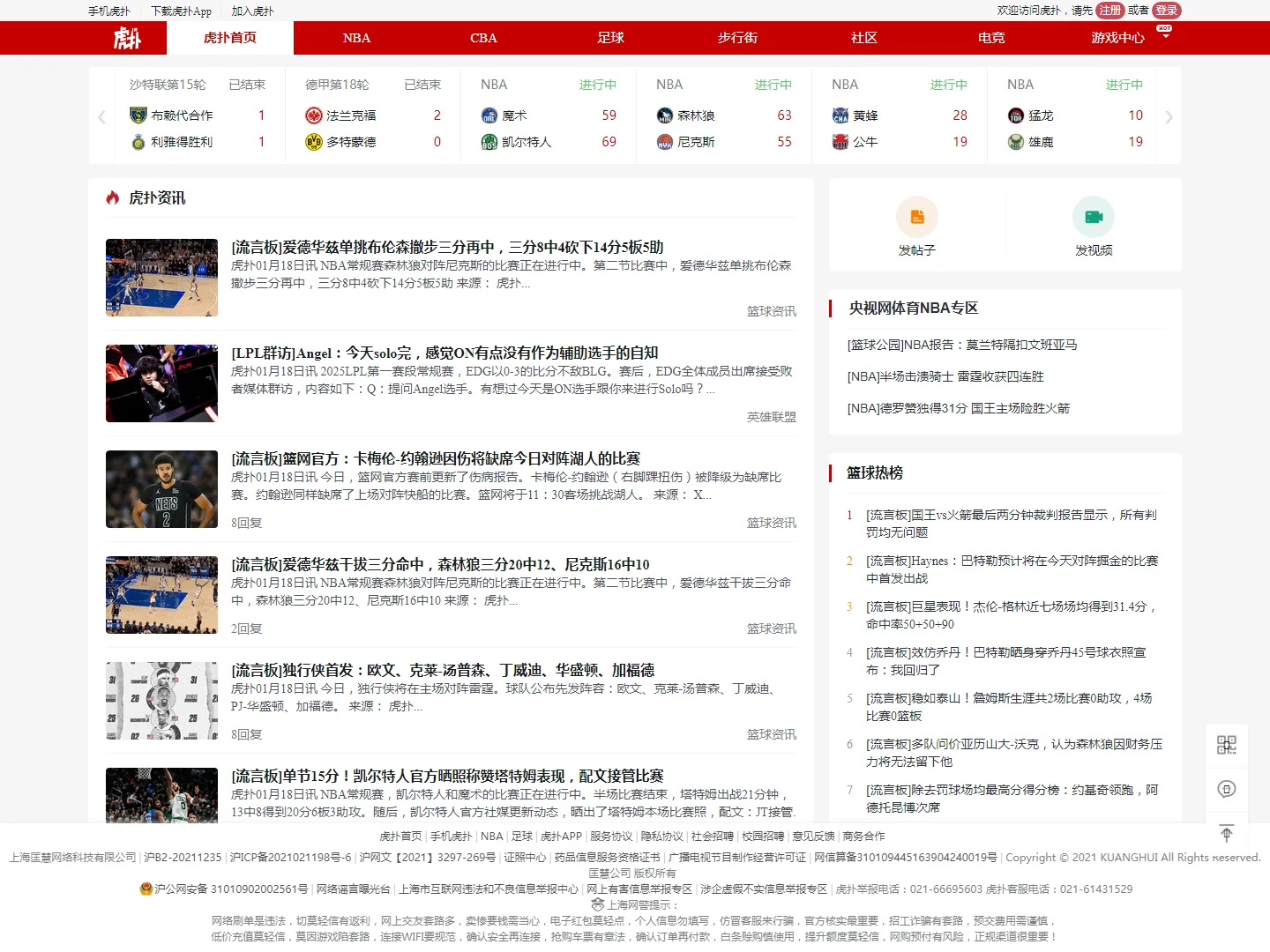Open hot list item 6 亚历山大-沃克
The height and width of the screenshot is (952, 1270).
[x=1014, y=753]
